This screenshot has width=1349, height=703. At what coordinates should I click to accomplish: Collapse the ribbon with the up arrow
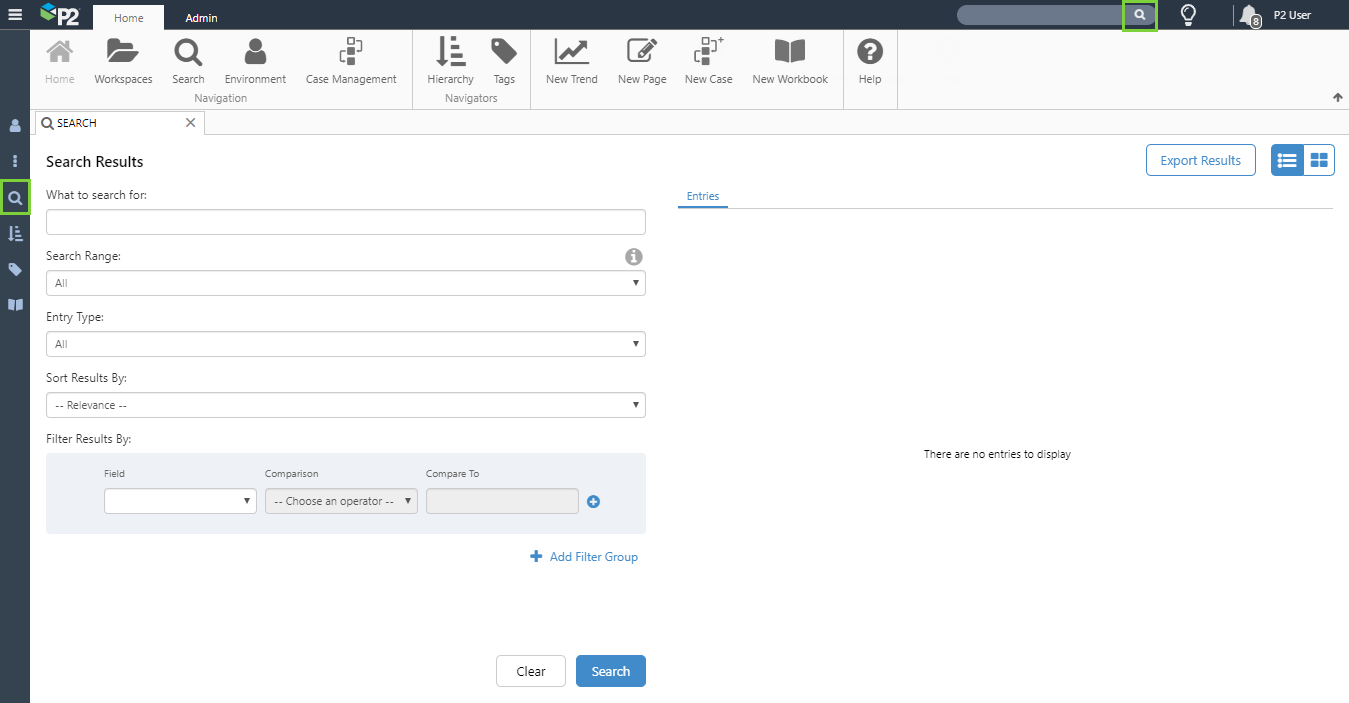tap(1337, 97)
